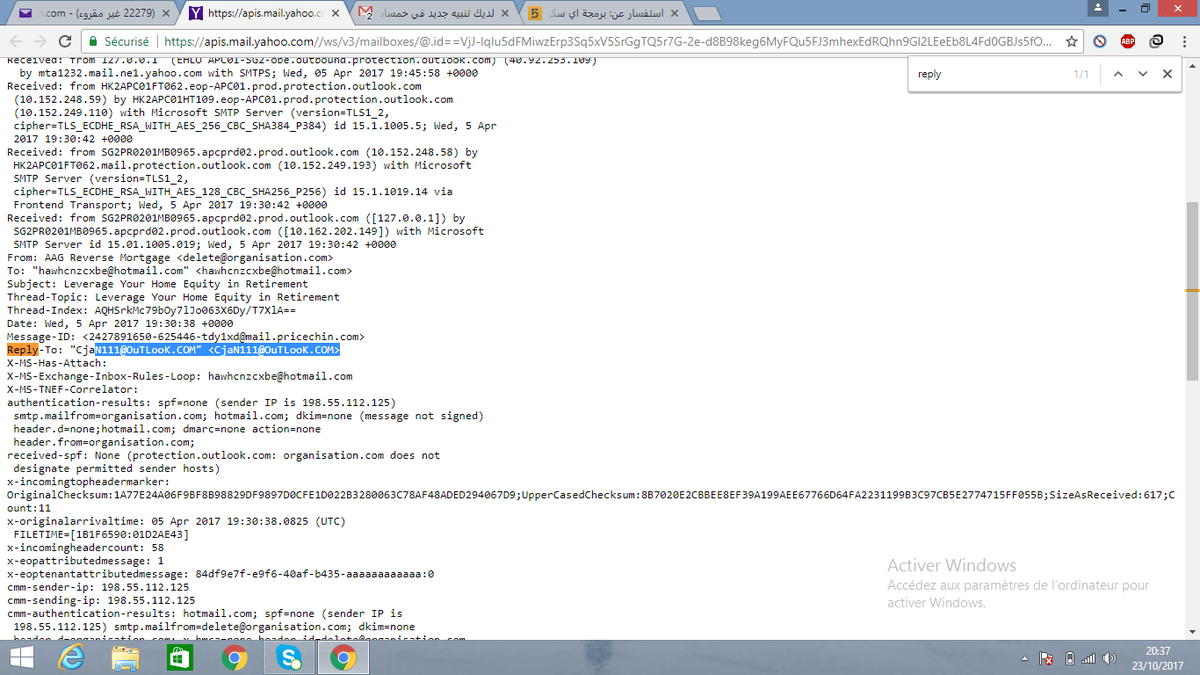Open a new browser tab

(708, 14)
